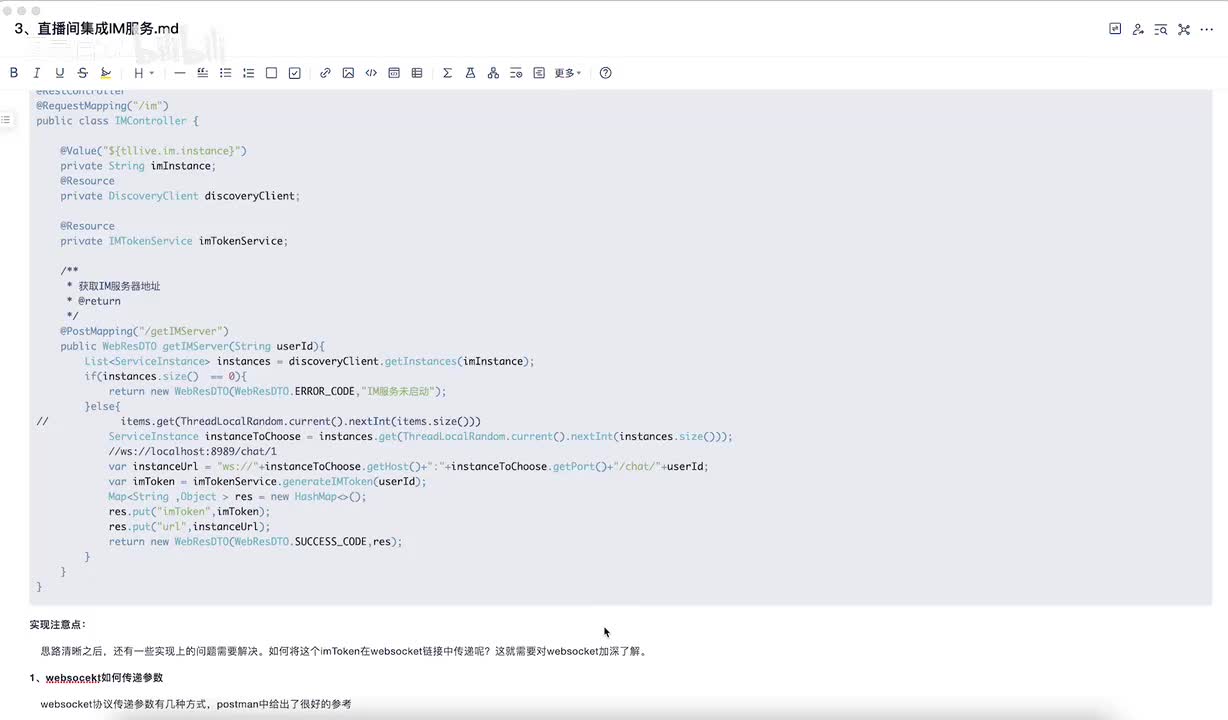Click 'private DiscoveryClient discoveryClient;' line
This screenshot has height=720, width=1228.
(x=180, y=196)
